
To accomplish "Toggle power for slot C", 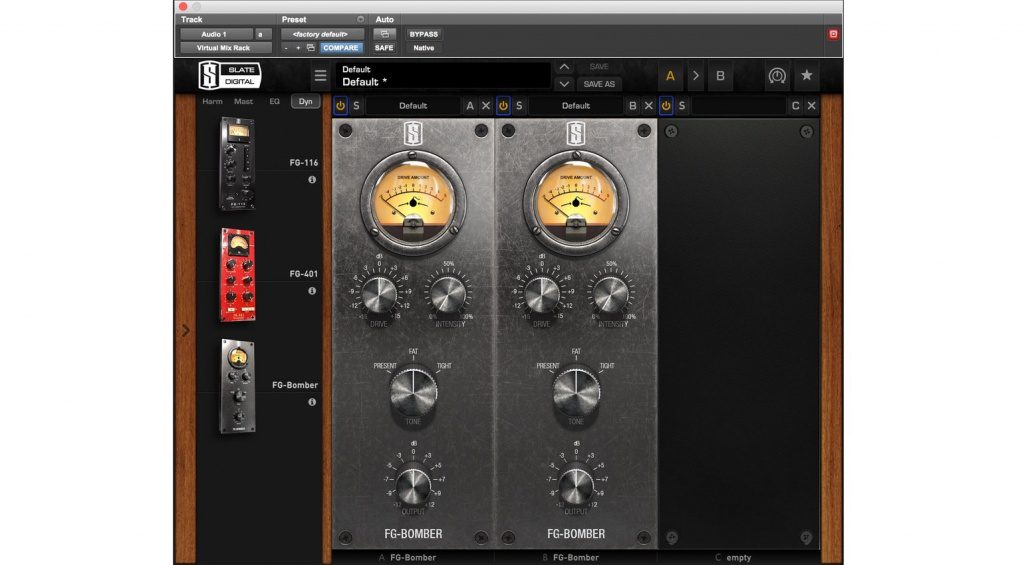I will [x=665, y=105].
